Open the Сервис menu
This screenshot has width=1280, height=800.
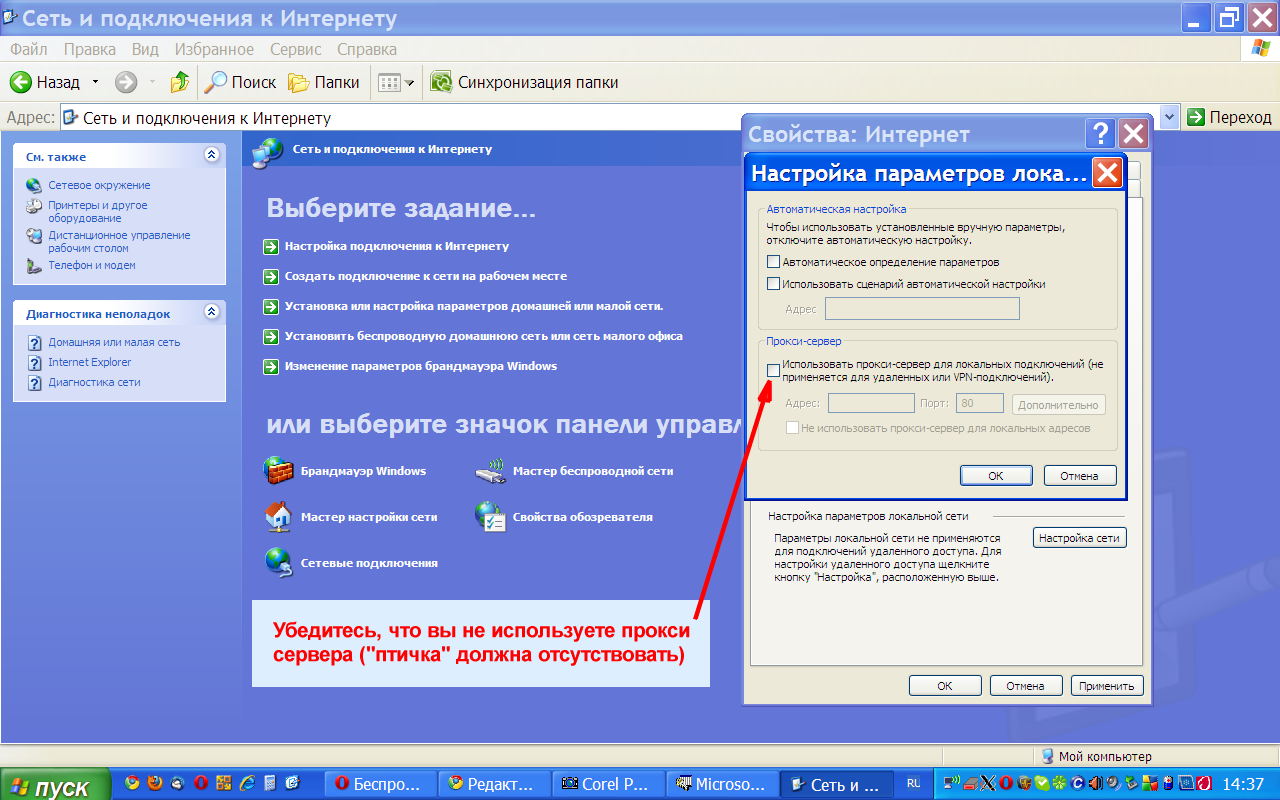coord(296,49)
